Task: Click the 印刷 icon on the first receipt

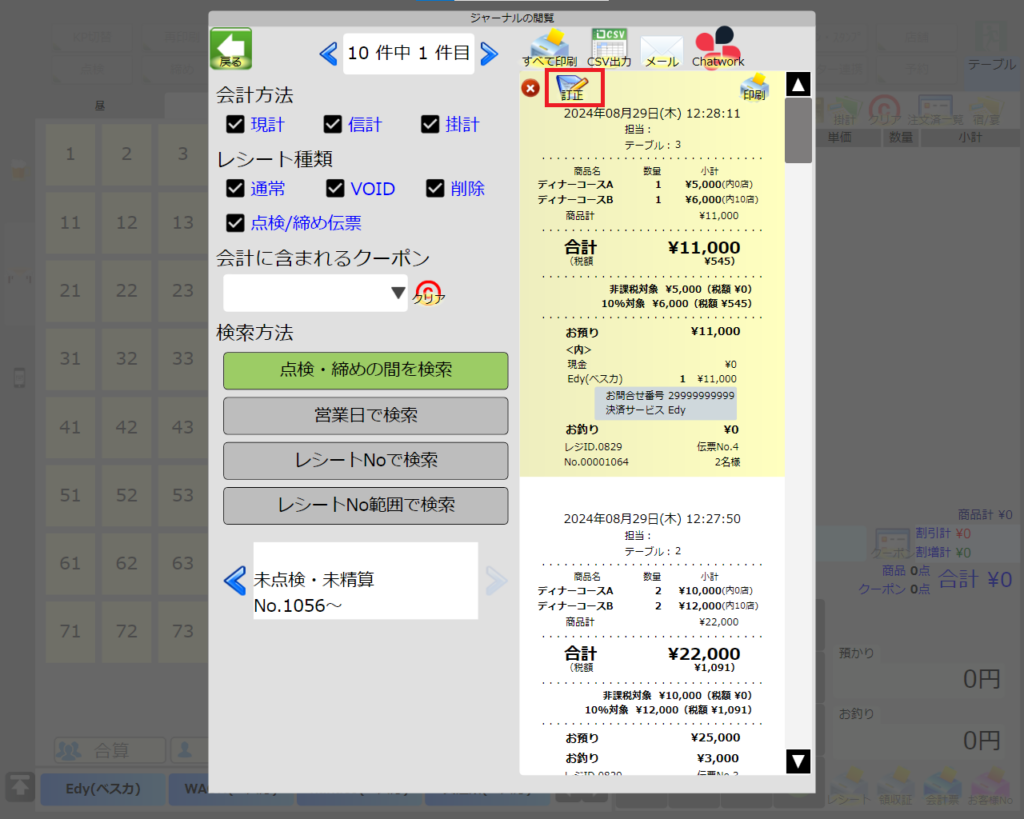Action: pos(754,88)
